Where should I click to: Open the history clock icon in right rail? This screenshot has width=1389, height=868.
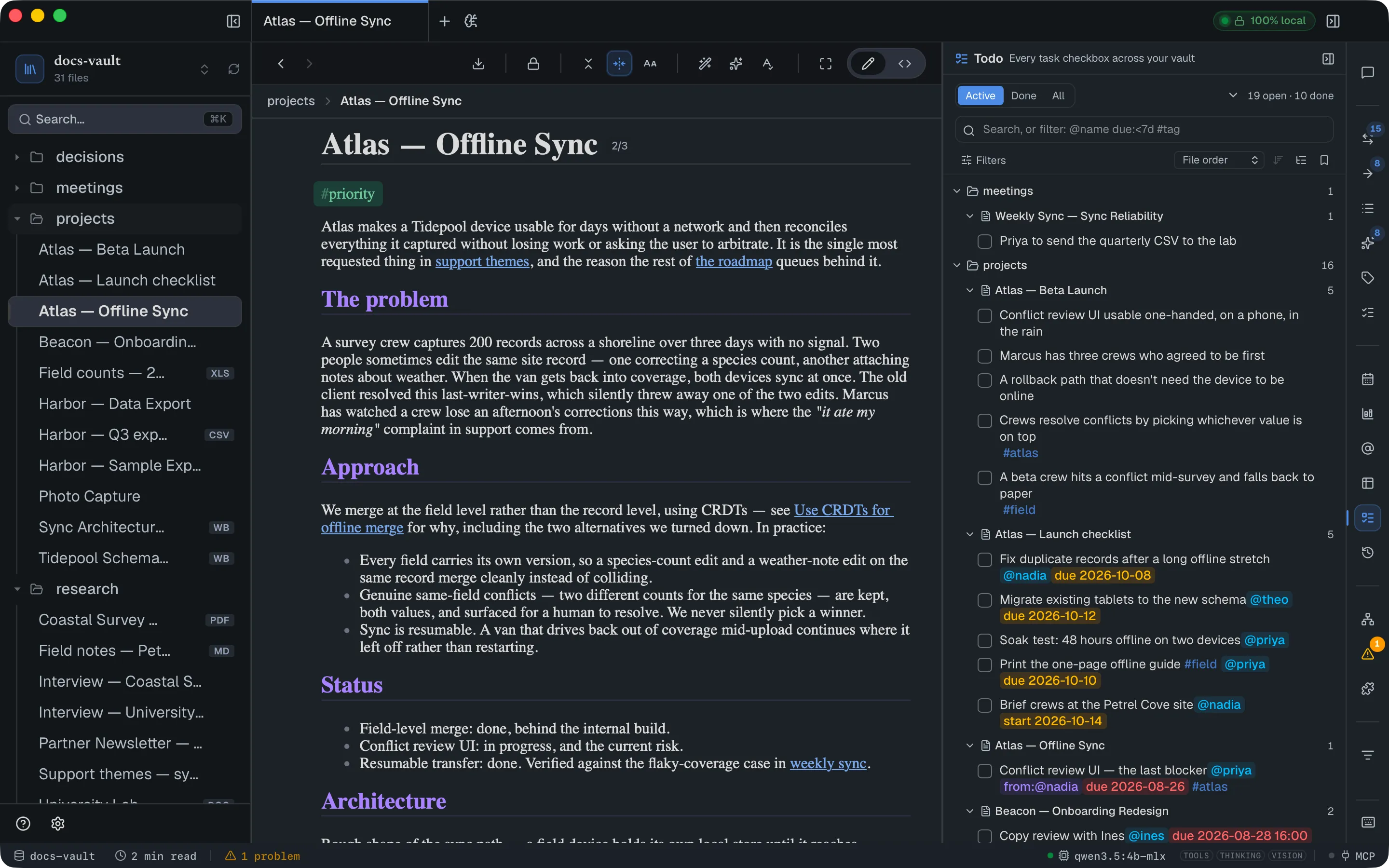click(1368, 552)
